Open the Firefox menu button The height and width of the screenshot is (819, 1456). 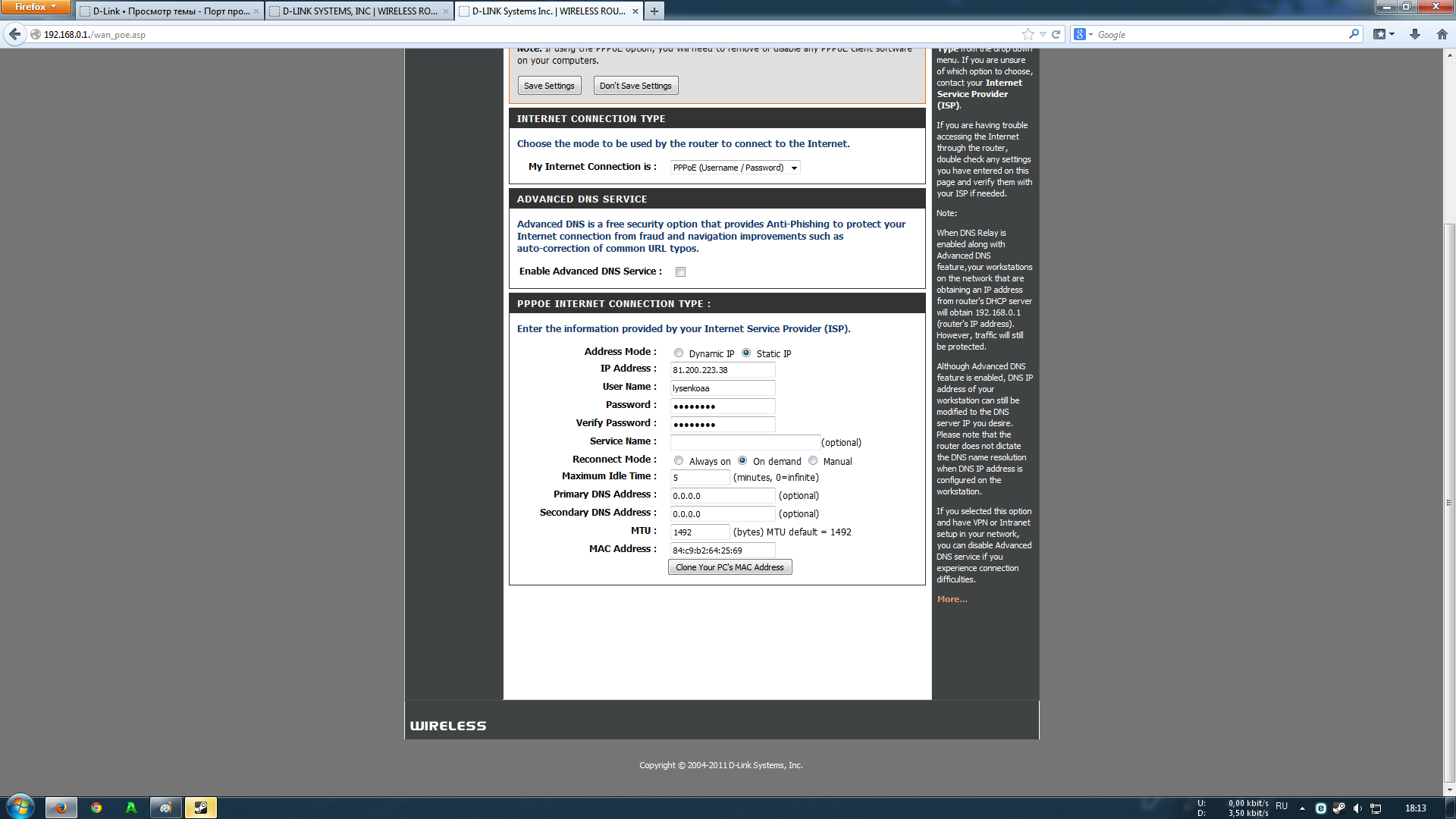35,7
